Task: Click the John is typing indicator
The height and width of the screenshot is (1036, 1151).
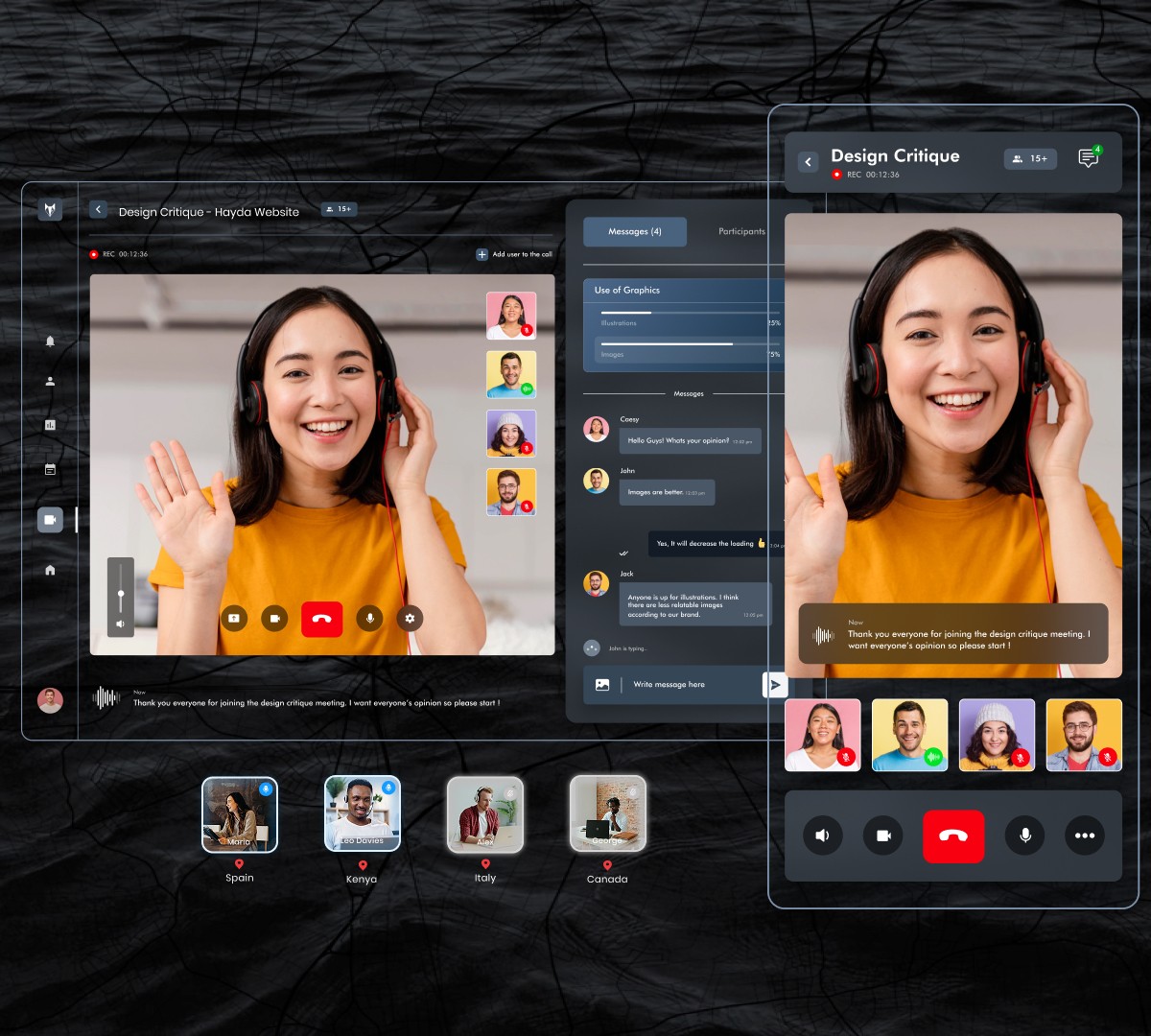Action: pos(615,648)
